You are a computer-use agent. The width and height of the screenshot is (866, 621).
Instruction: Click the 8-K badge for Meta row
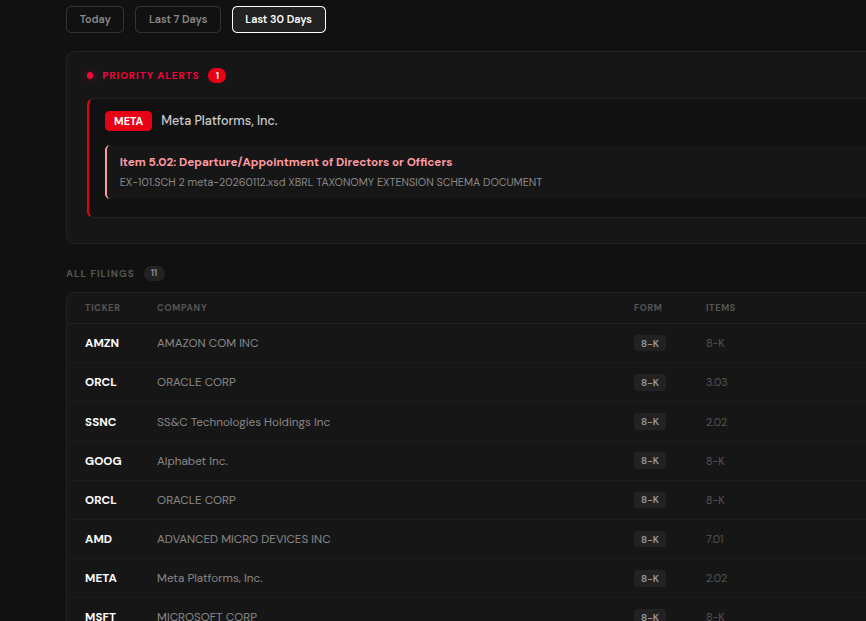(650, 578)
